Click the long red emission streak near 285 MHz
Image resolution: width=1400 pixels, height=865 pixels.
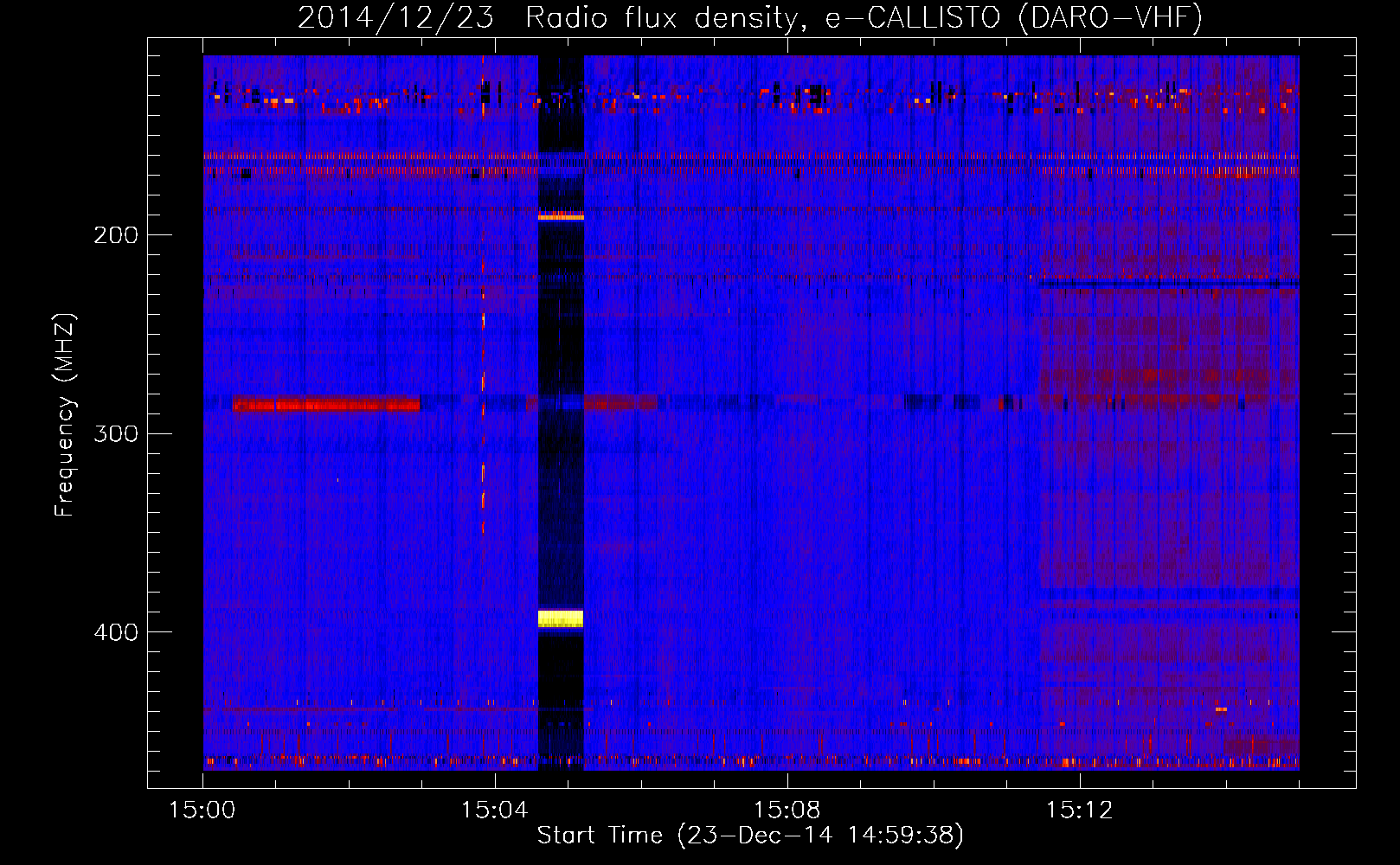click(x=327, y=404)
